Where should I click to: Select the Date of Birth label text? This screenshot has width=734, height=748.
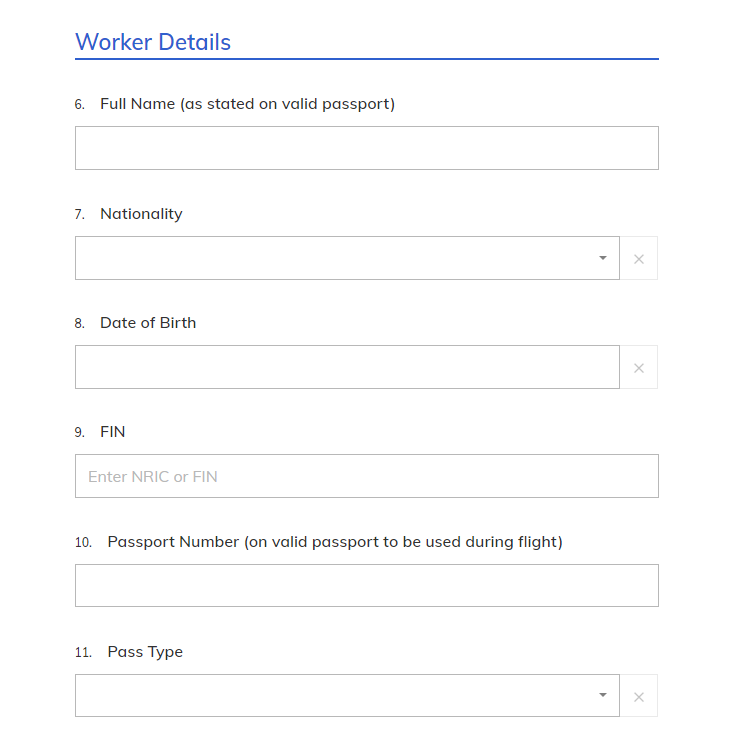(148, 323)
